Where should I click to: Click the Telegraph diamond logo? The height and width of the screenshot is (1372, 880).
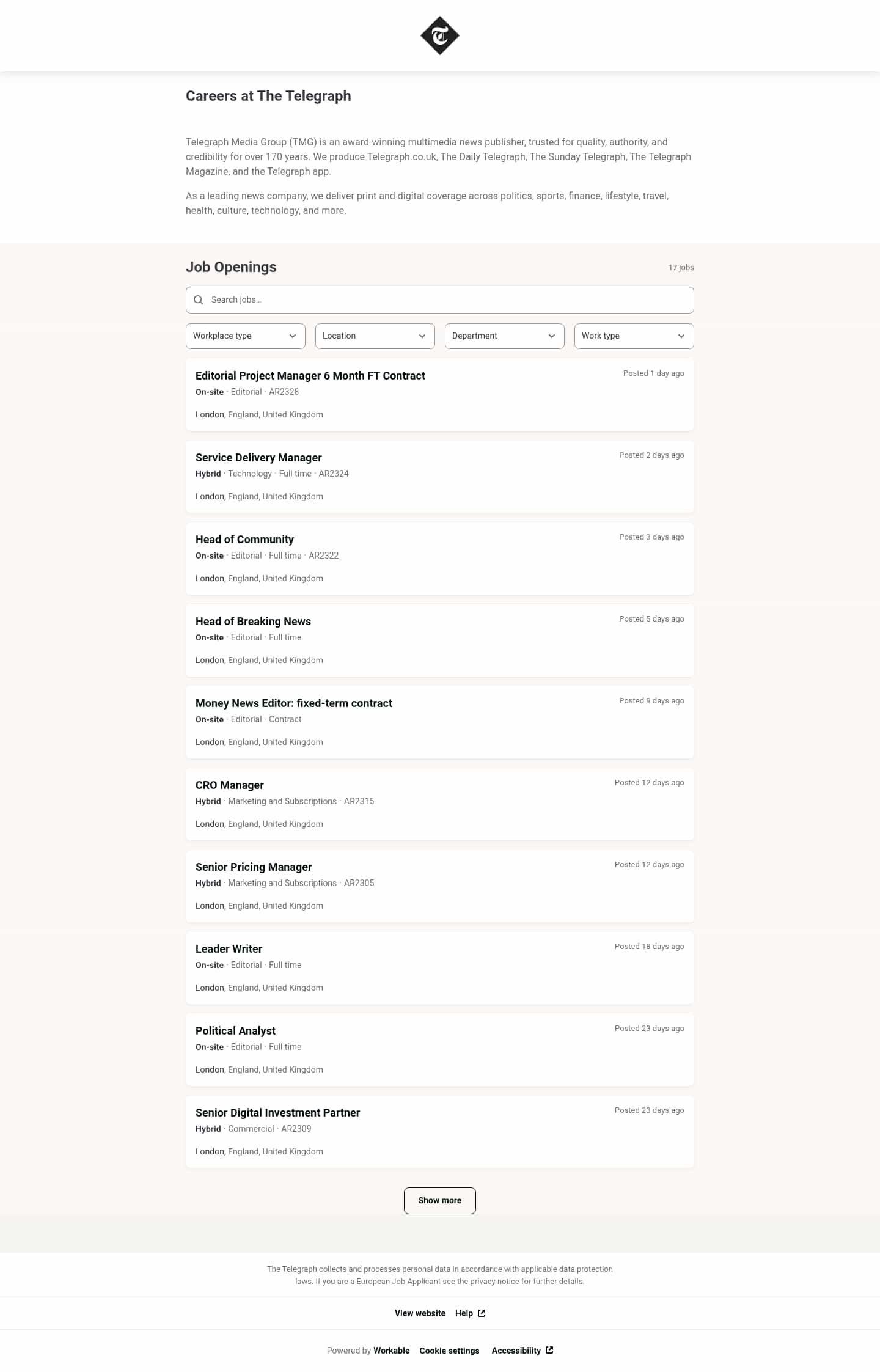[439, 35]
